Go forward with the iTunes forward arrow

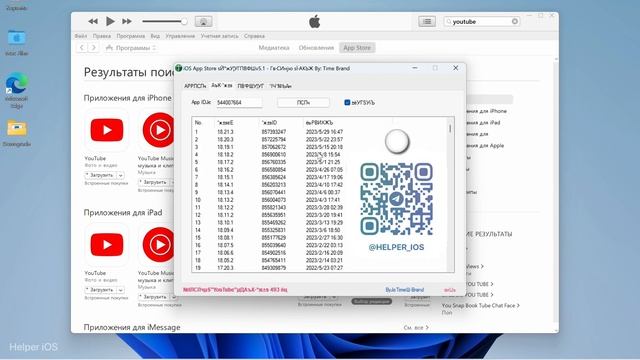click(x=93, y=48)
